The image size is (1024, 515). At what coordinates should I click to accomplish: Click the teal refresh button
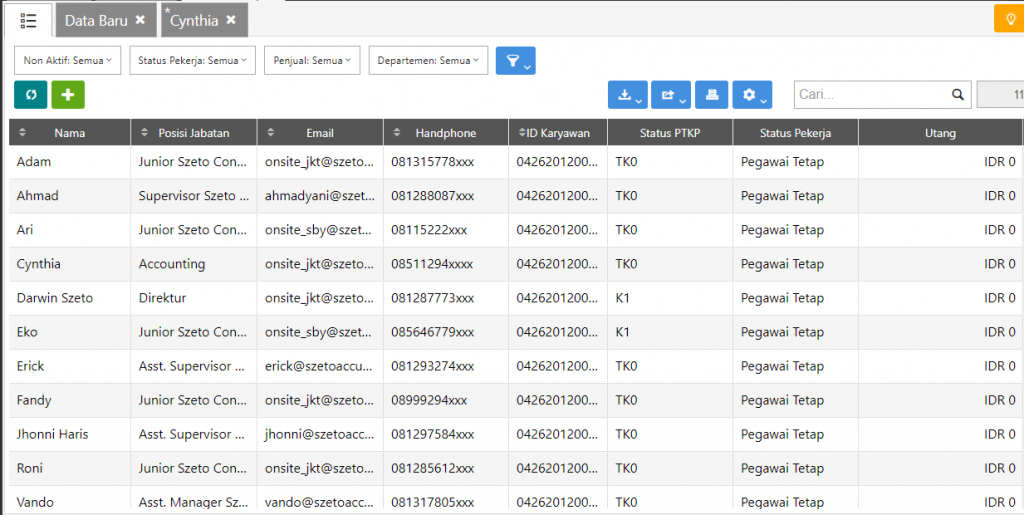31,94
